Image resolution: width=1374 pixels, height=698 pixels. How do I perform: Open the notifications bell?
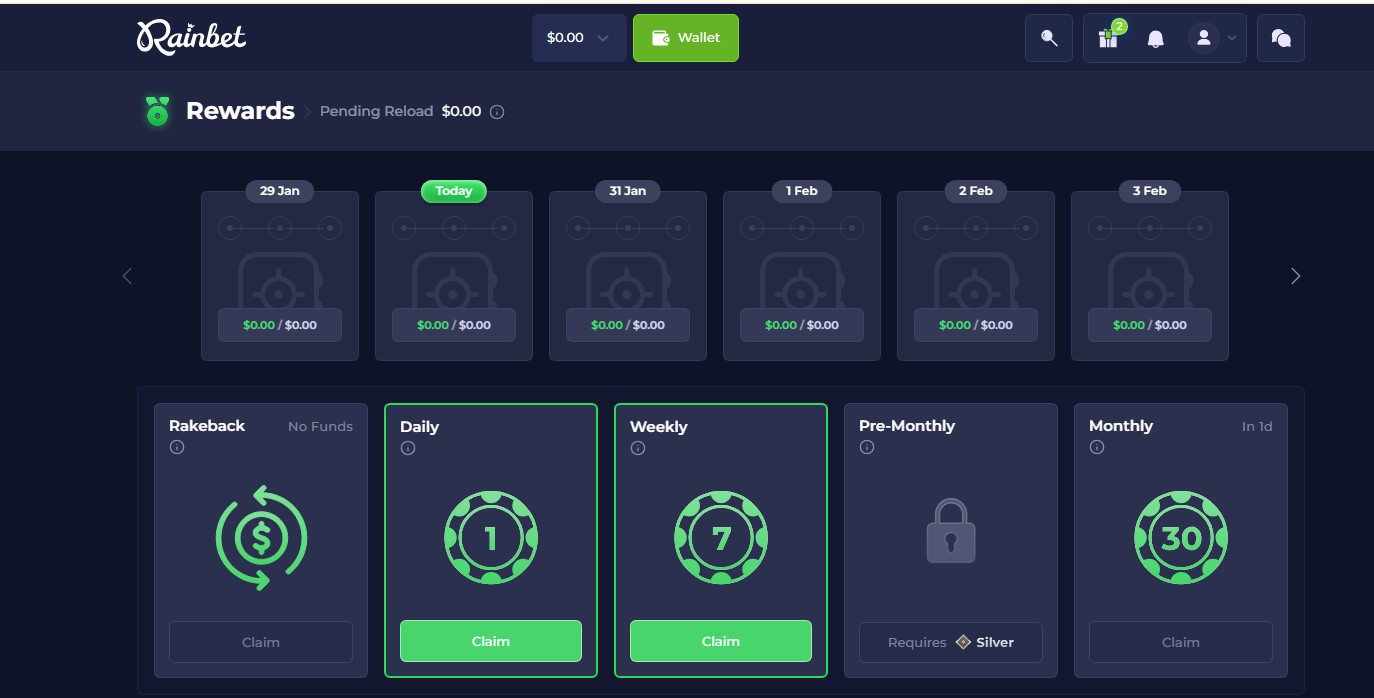1155,39
